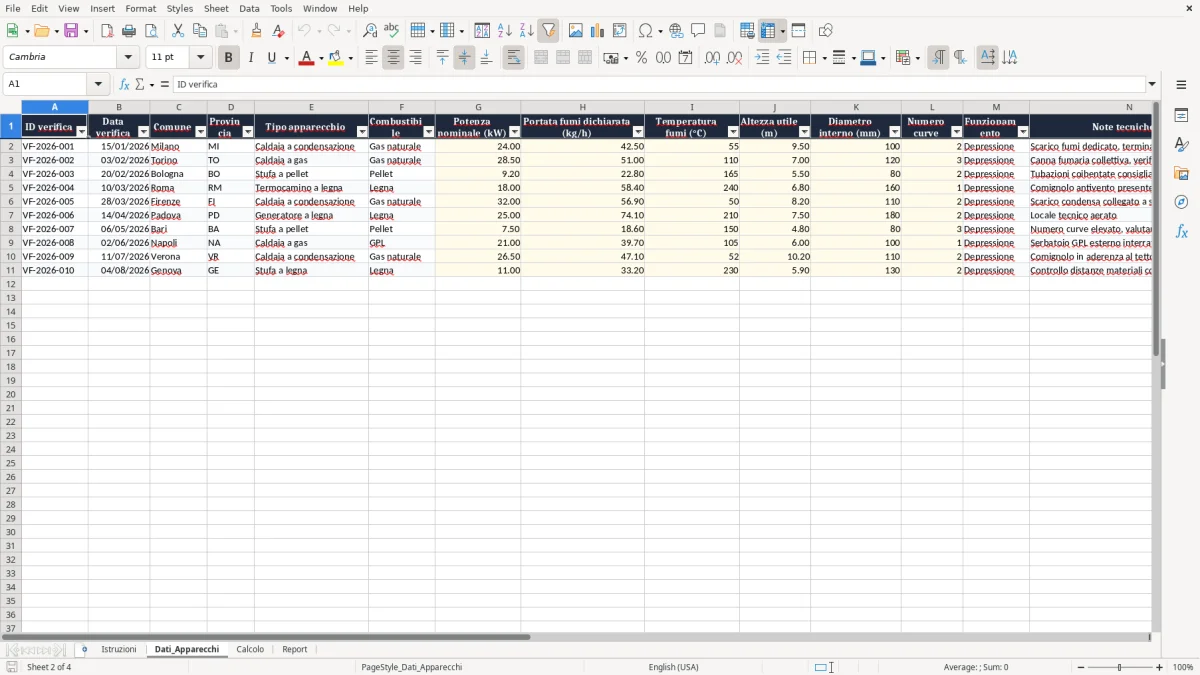Open the Sheet menu
Viewport: 1200px width, 675px height.
[x=216, y=8]
